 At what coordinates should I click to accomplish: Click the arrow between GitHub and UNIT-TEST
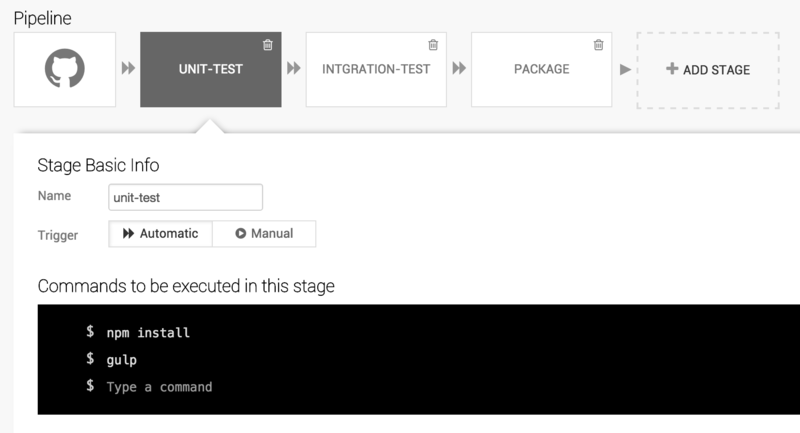point(128,68)
